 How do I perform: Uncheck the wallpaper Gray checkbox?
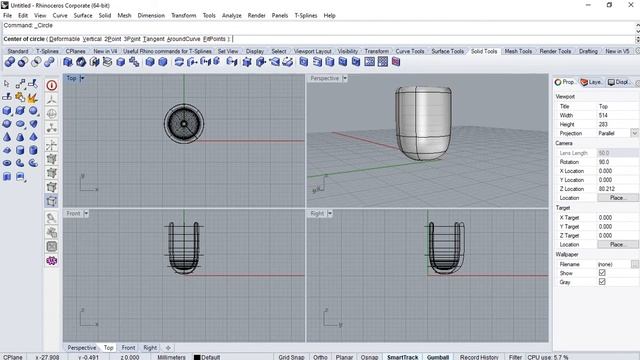click(602, 282)
